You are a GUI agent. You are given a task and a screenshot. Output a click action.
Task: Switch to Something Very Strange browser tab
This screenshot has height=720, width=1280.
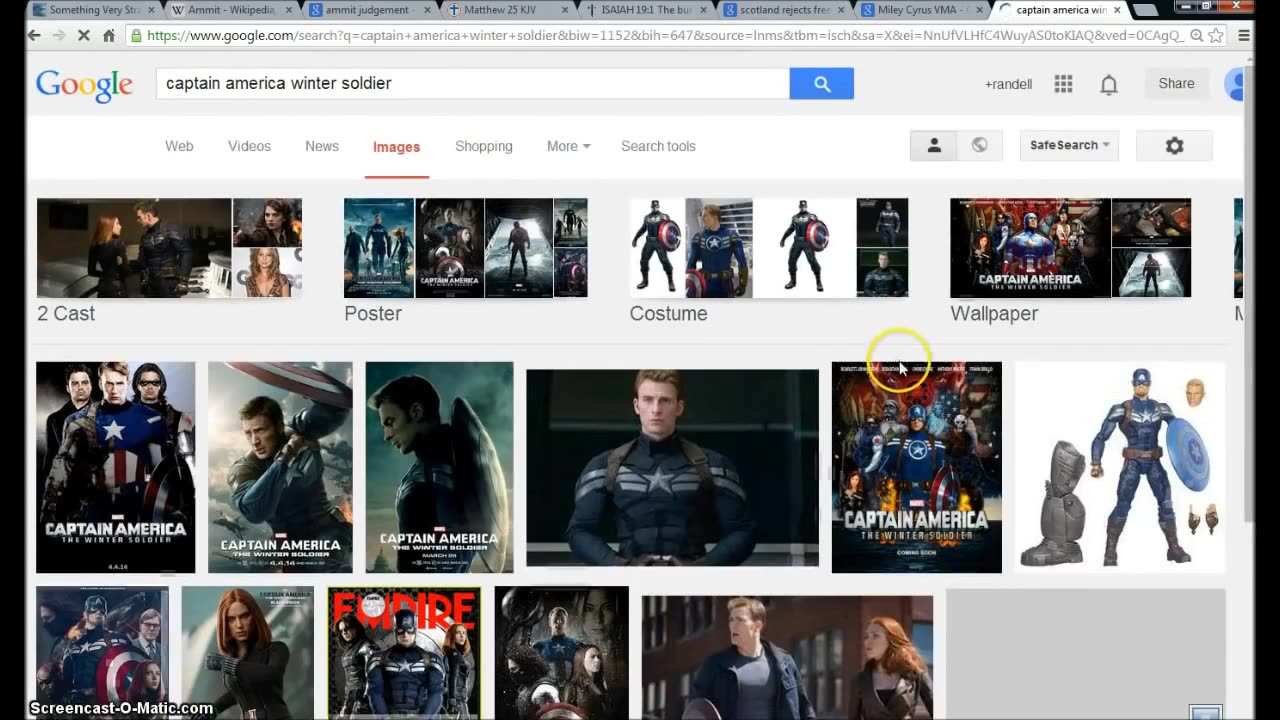[95, 10]
